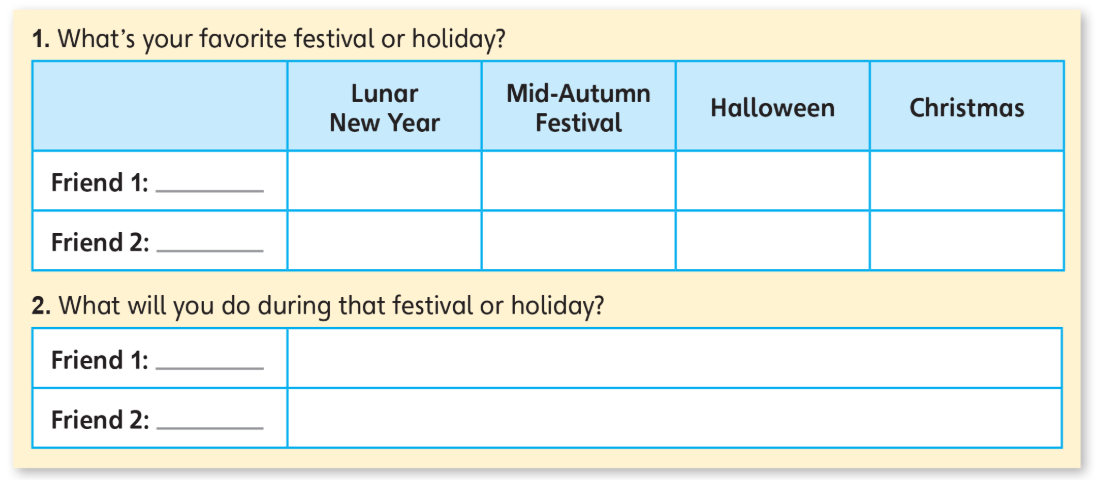The height and width of the screenshot is (486, 1101).
Task: Select Friend 1 Lunar New Year cell
Action: pyautogui.click(x=384, y=180)
